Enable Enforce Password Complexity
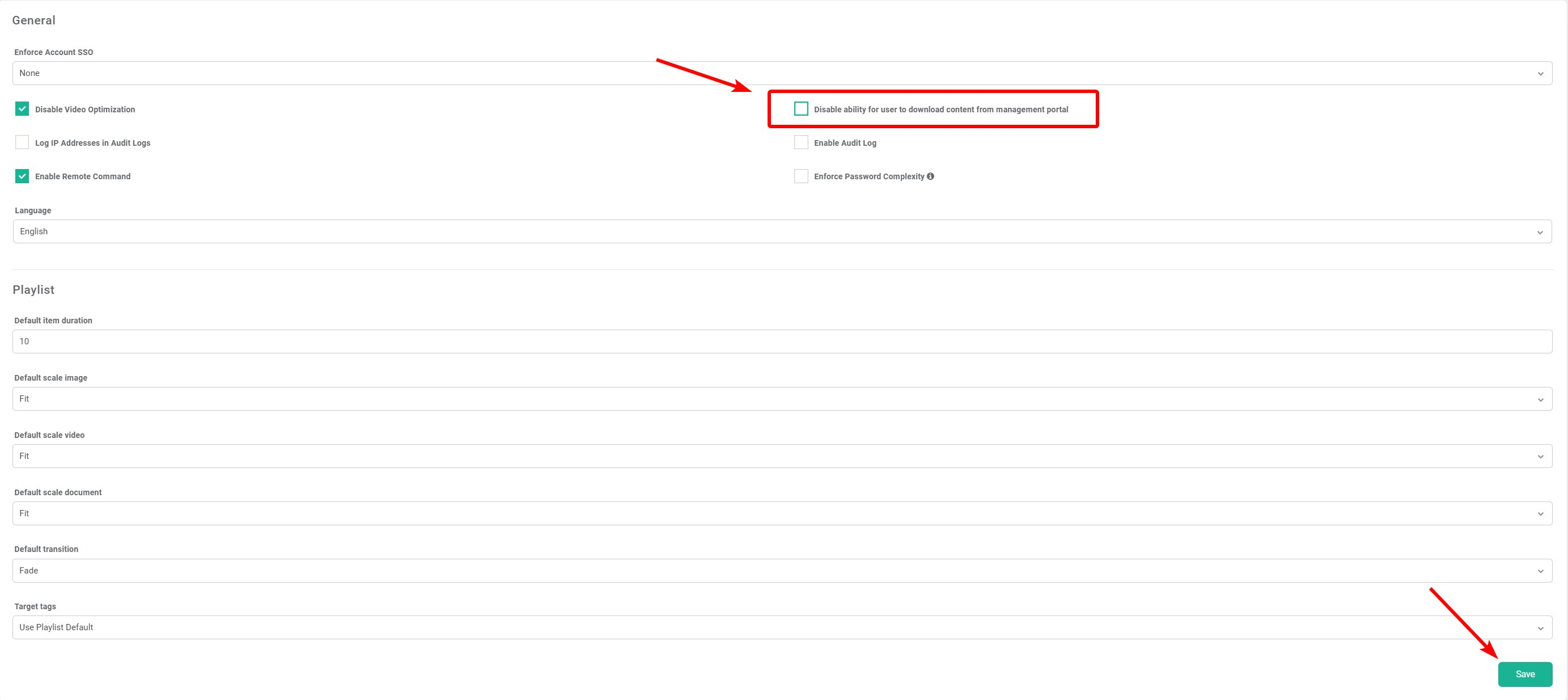Image resolution: width=1568 pixels, height=700 pixels. [x=801, y=176]
